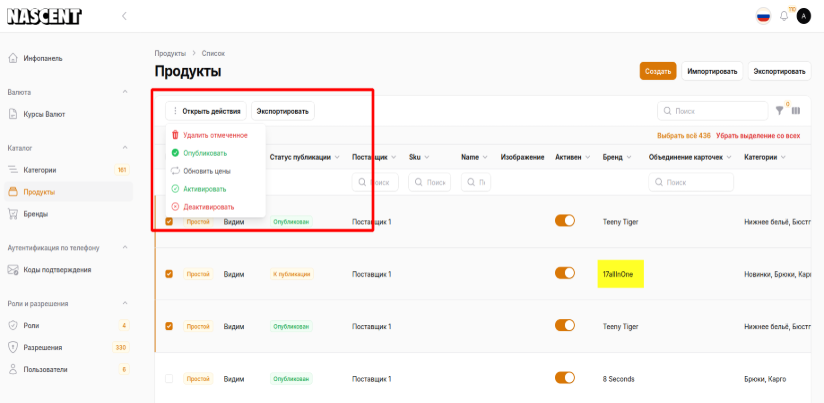Screen dimensions: 824x403
Task: Click the filter funnel icon
Action: coord(780,111)
